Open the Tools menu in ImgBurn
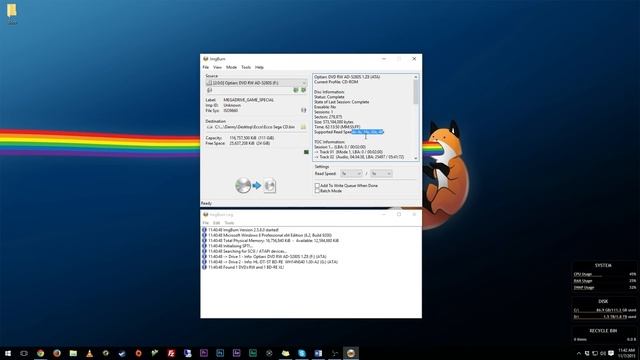The image size is (640, 360). click(x=246, y=67)
